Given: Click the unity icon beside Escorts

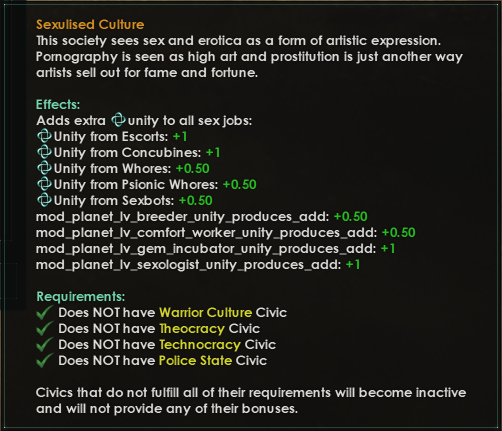Looking at the screenshot, I should 44,136.
